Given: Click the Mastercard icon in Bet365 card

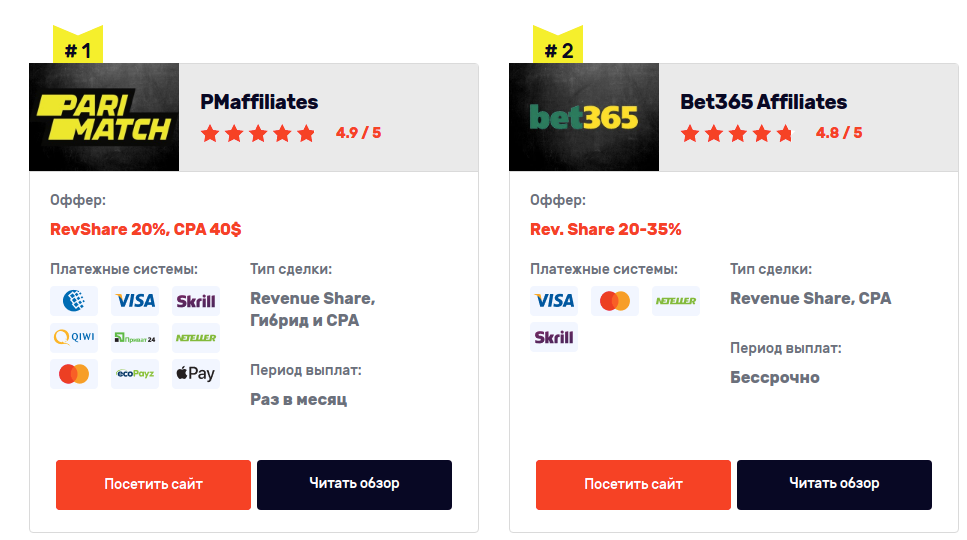Looking at the screenshot, I should (x=615, y=301).
